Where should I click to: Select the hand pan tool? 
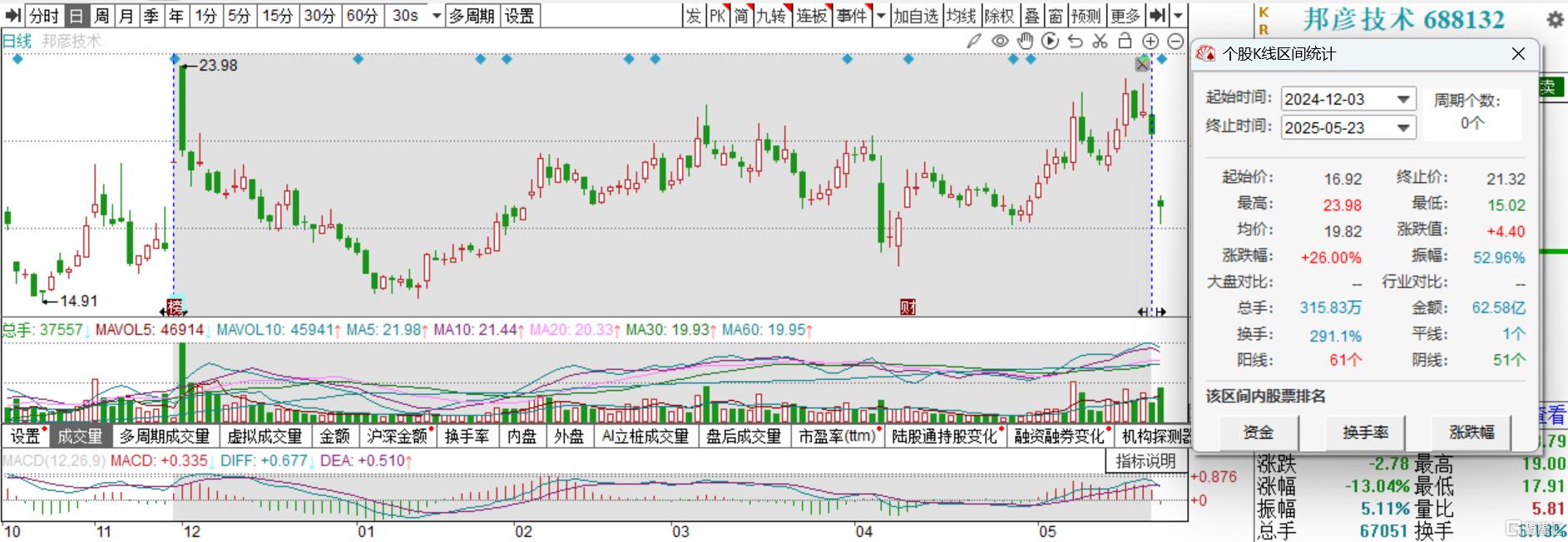click(1025, 41)
